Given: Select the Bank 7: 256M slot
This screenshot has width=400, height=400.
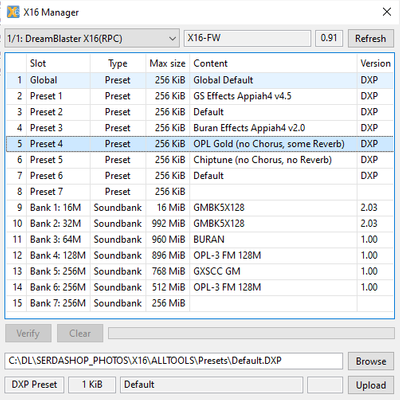Looking at the screenshot, I should click(200, 303).
